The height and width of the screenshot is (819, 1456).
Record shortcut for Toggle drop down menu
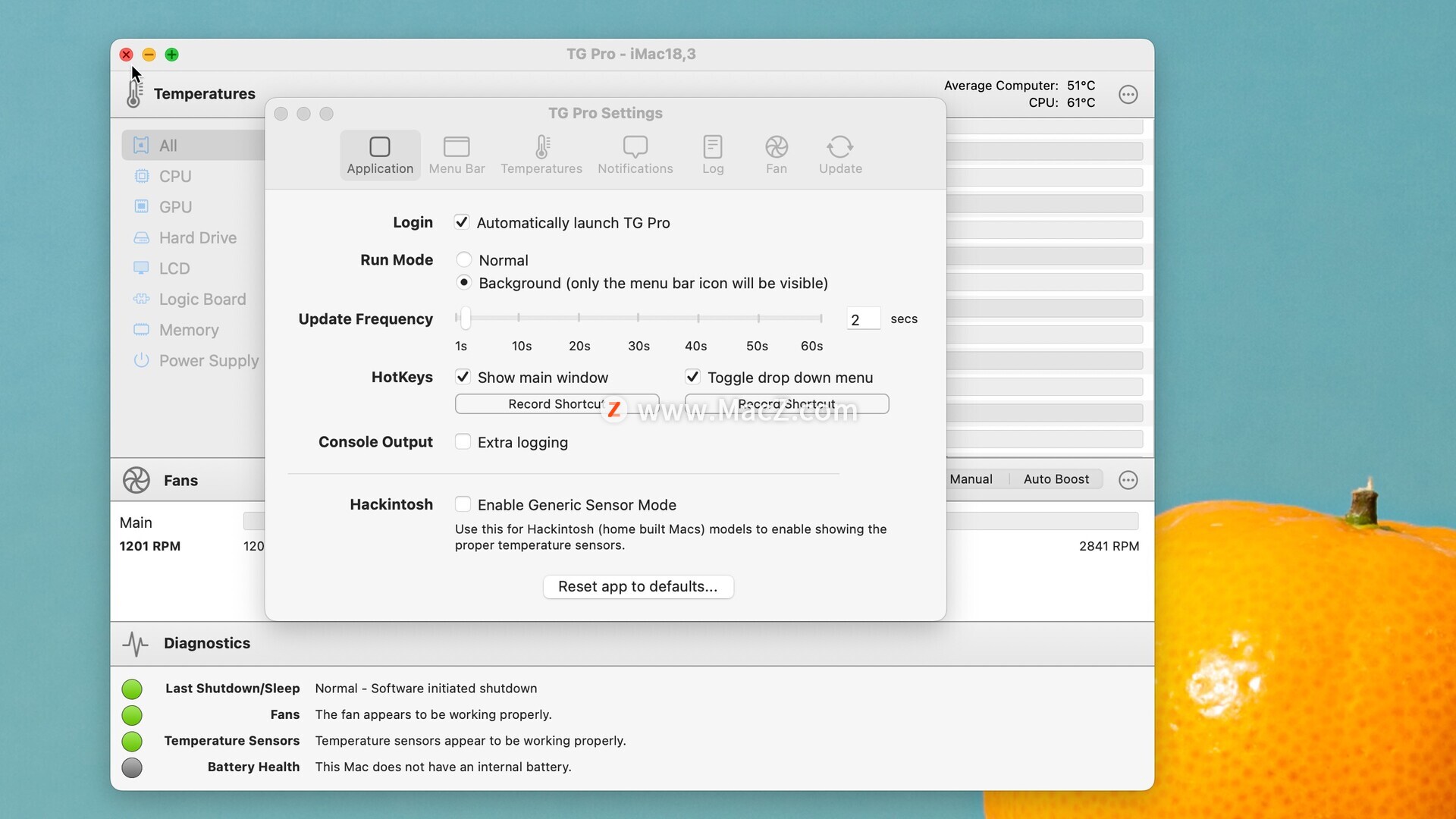click(x=786, y=403)
